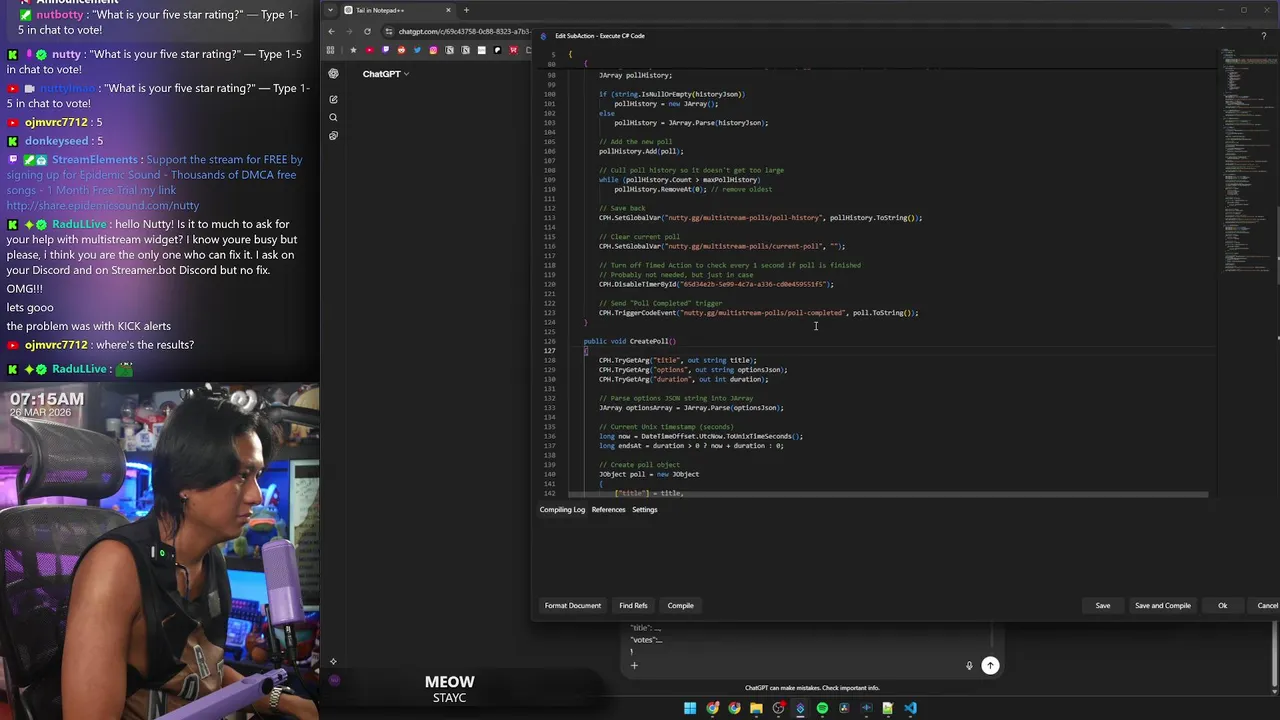The image size is (1280, 720).
Task: Click 'Edit SubAction - Execute C# Code' title
Action: (x=600, y=36)
